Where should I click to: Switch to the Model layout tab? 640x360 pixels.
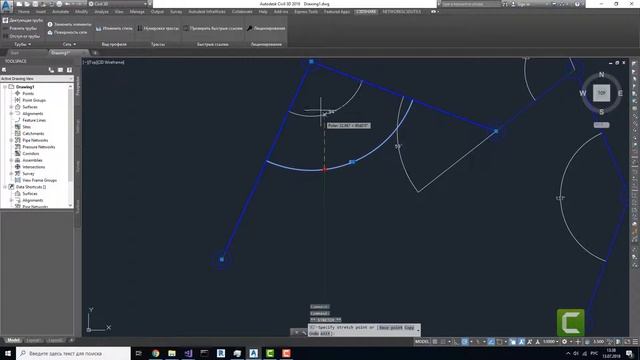coord(13,340)
